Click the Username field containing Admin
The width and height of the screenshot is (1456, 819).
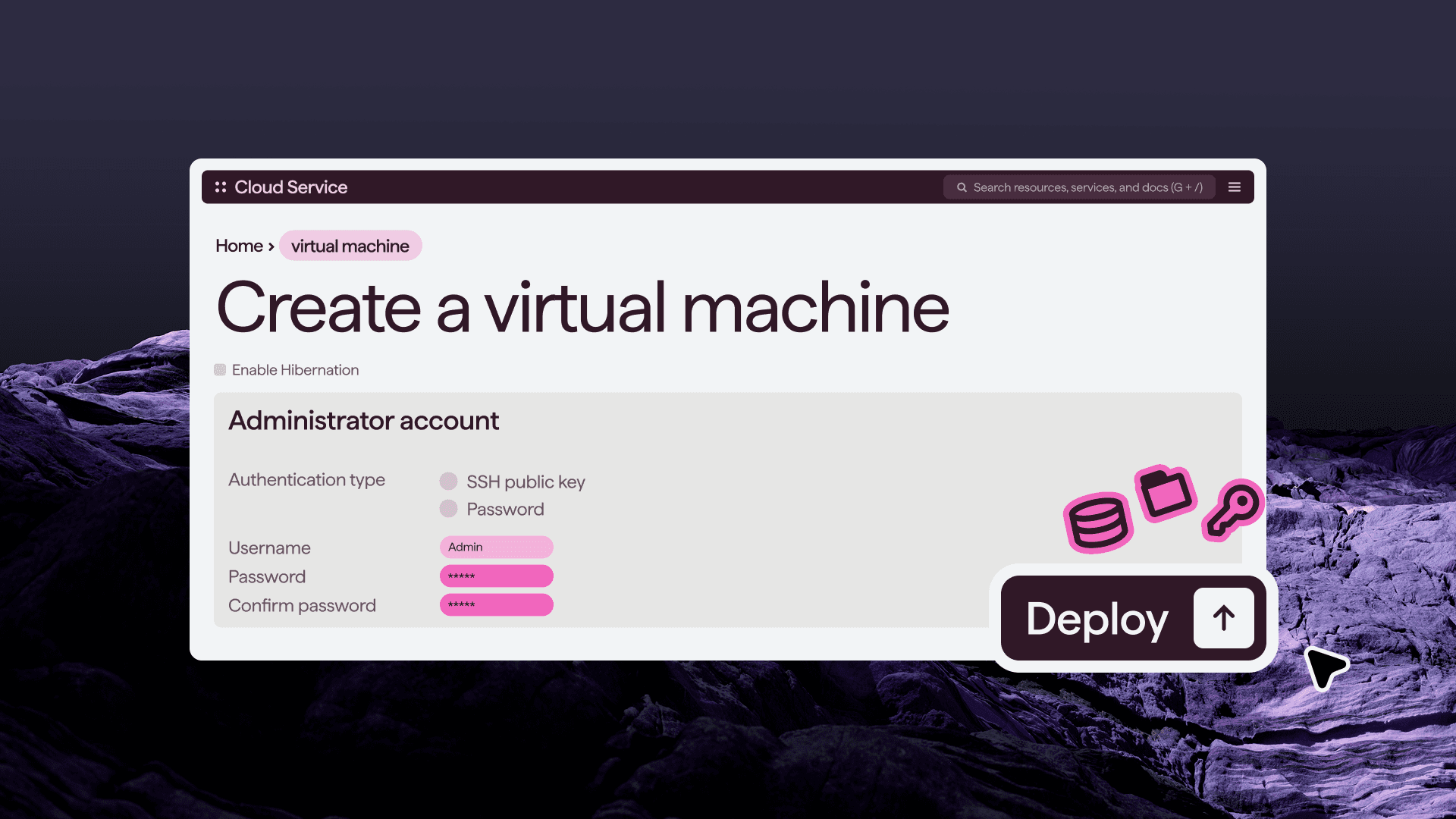click(x=496, y=547)
